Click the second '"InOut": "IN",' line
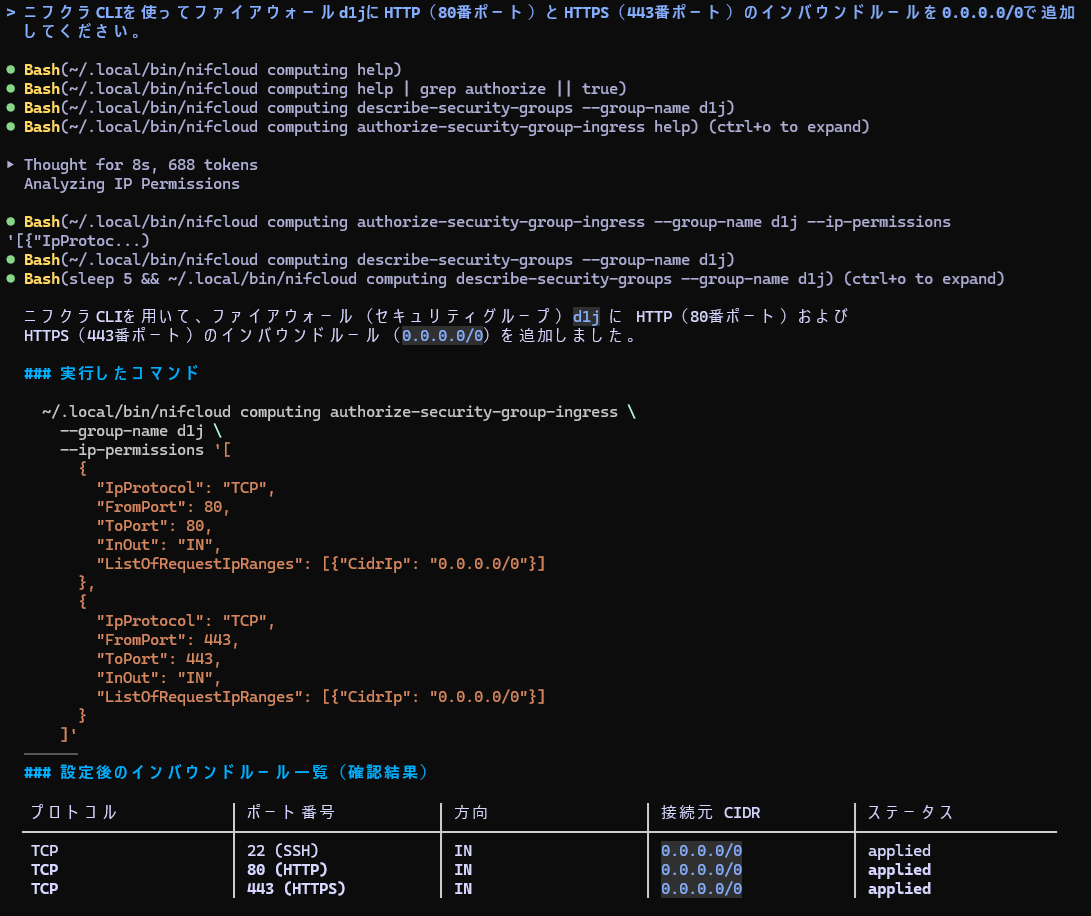This screenshot has height=916, width=1091. pos(159,677)
